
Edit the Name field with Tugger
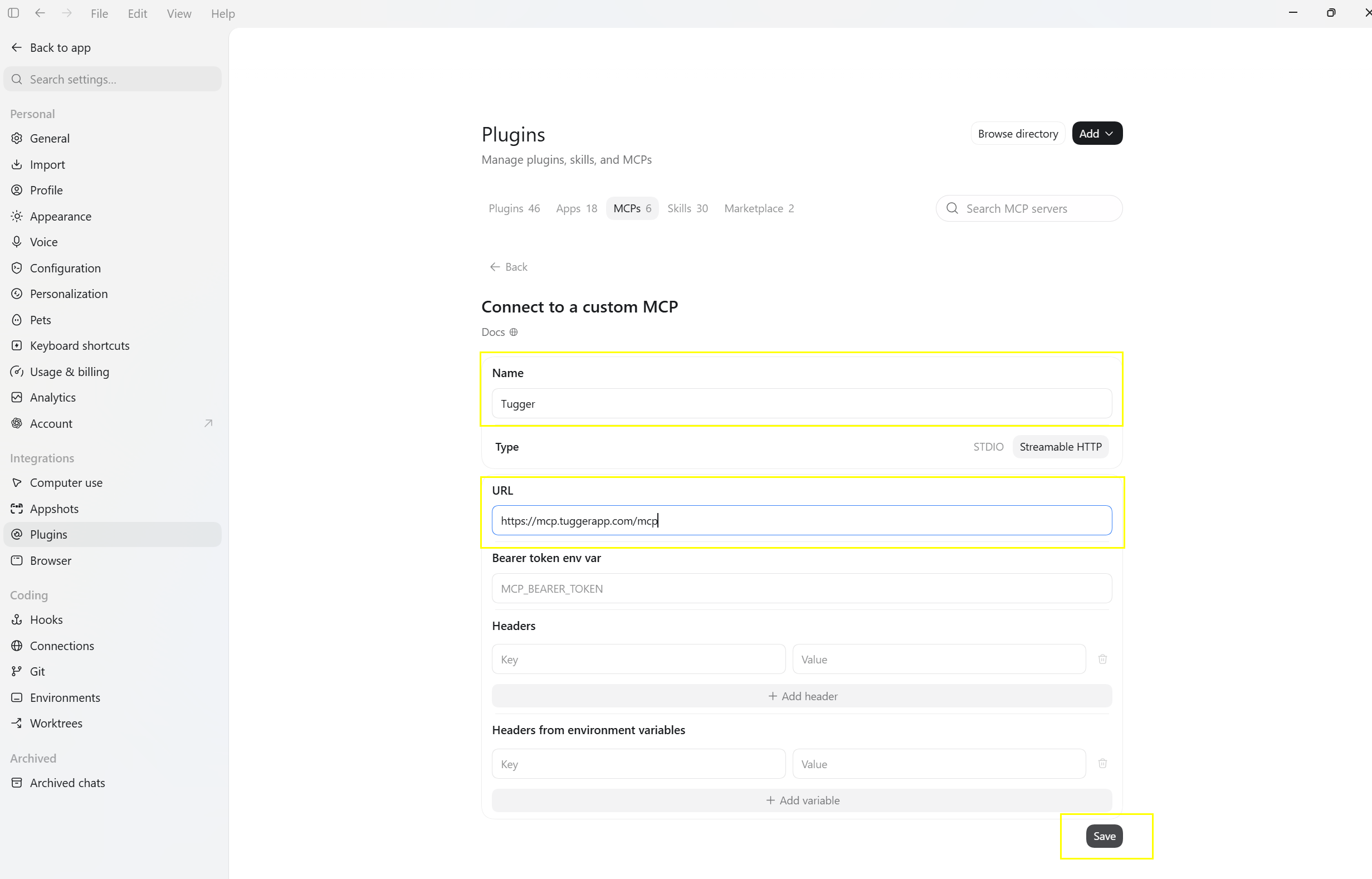click(x=801, y=404)
